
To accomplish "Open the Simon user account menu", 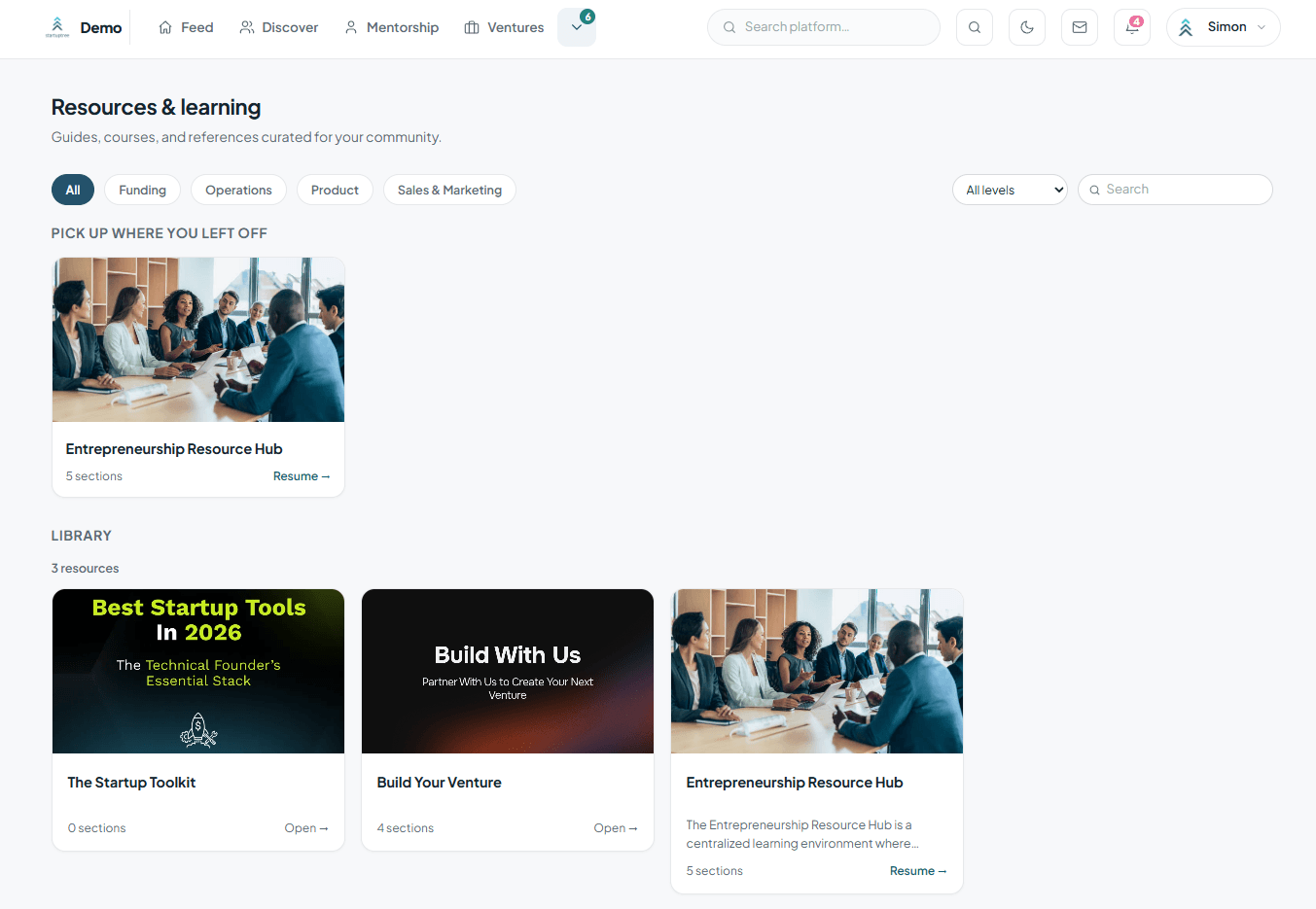I will [1224, 27].
